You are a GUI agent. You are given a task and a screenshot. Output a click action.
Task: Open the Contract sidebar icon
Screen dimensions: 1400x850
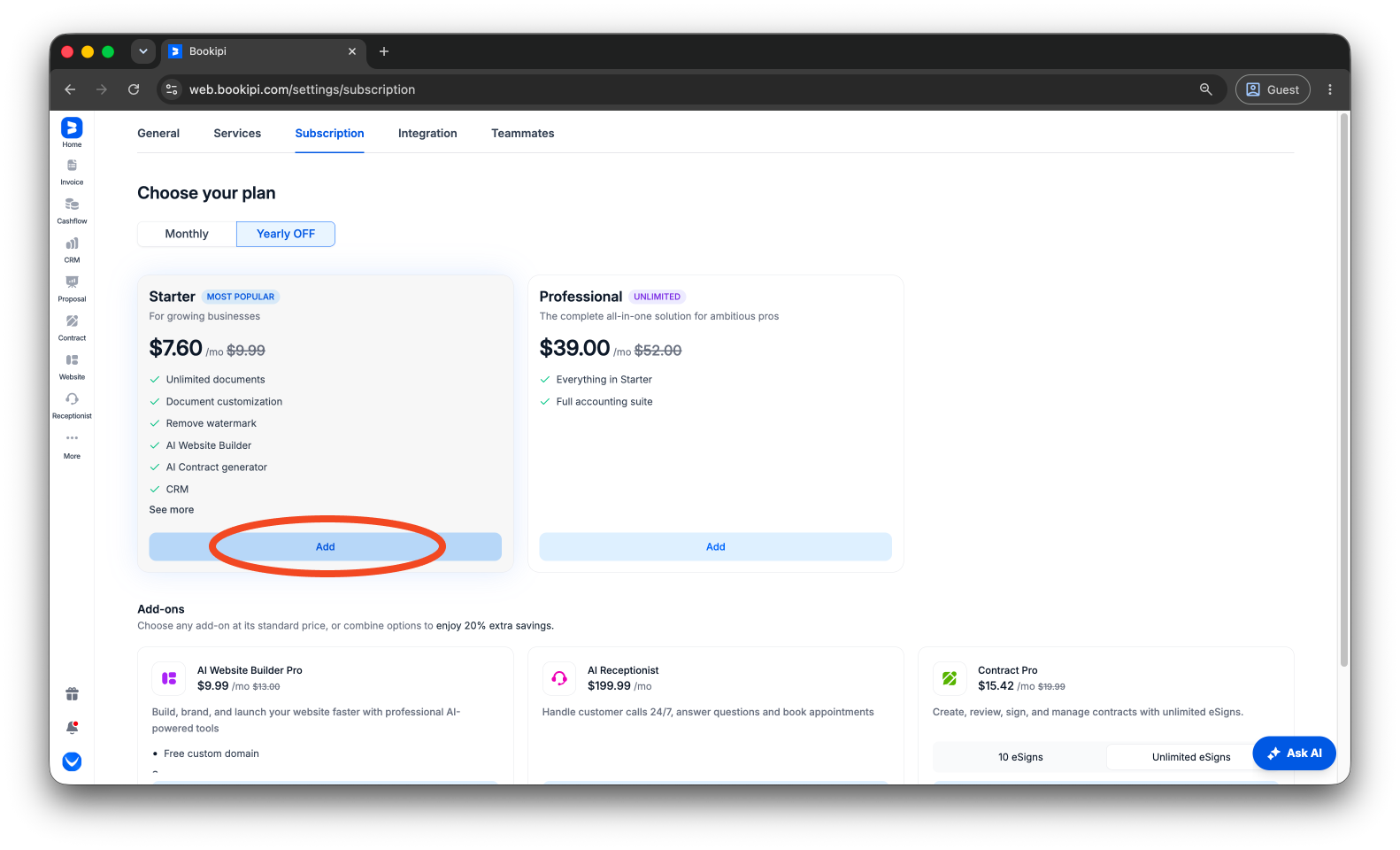pos(72,328)
